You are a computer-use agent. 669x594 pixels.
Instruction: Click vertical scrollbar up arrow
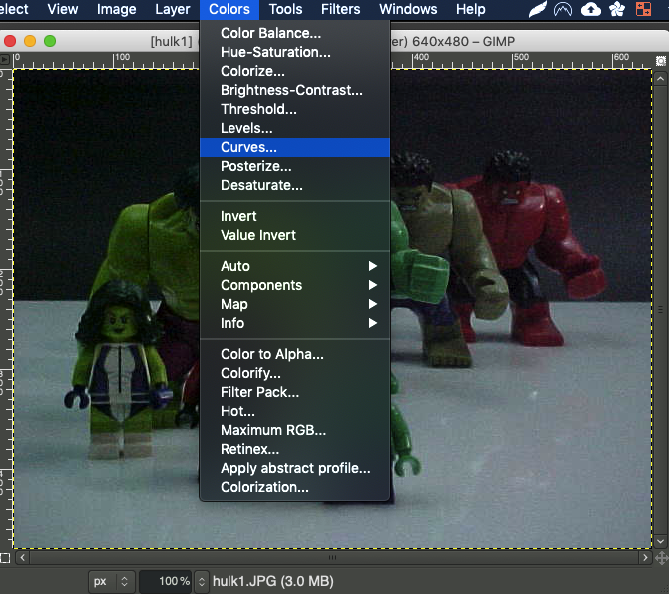(660, 79)
